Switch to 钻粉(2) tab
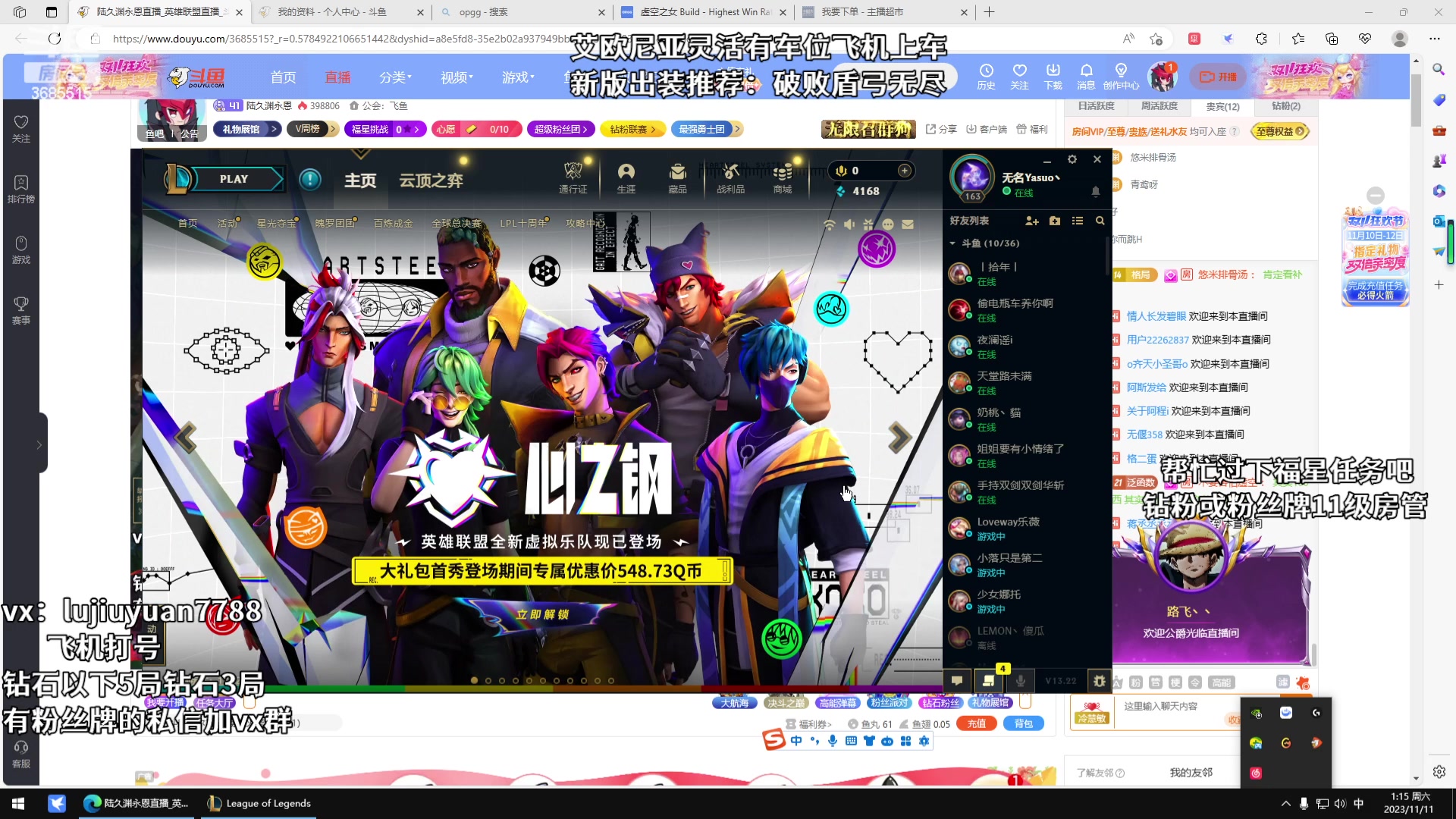Image resolution: width=1456 pixels, height=819 pixels. 1285,106
